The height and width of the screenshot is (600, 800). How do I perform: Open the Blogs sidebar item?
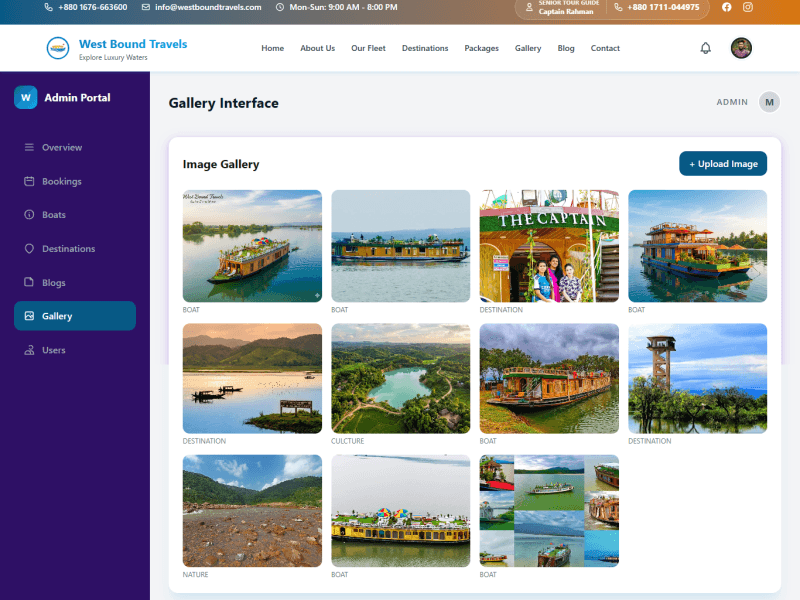click(54, 283)
